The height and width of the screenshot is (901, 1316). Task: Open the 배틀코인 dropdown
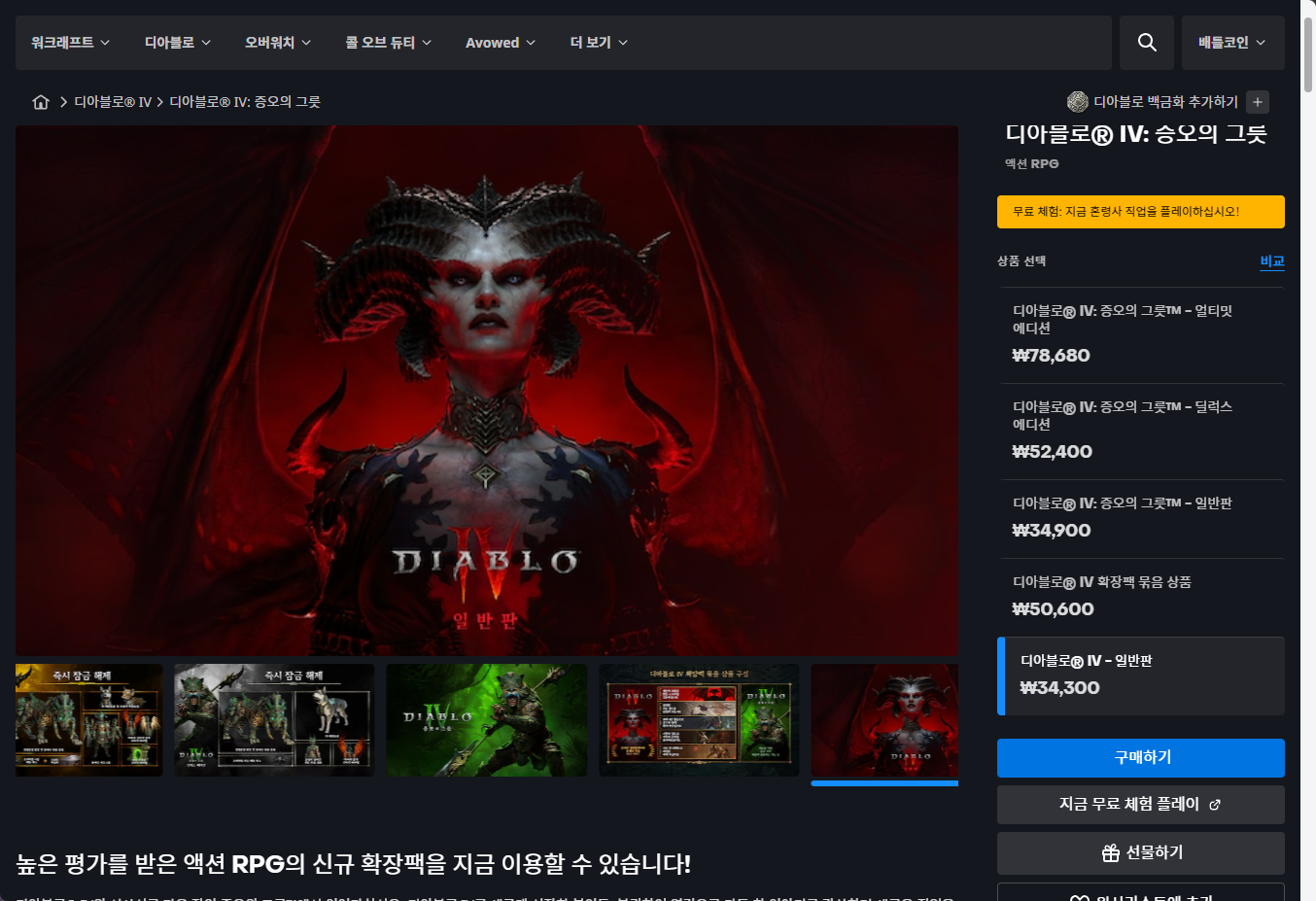point(1233,43)
